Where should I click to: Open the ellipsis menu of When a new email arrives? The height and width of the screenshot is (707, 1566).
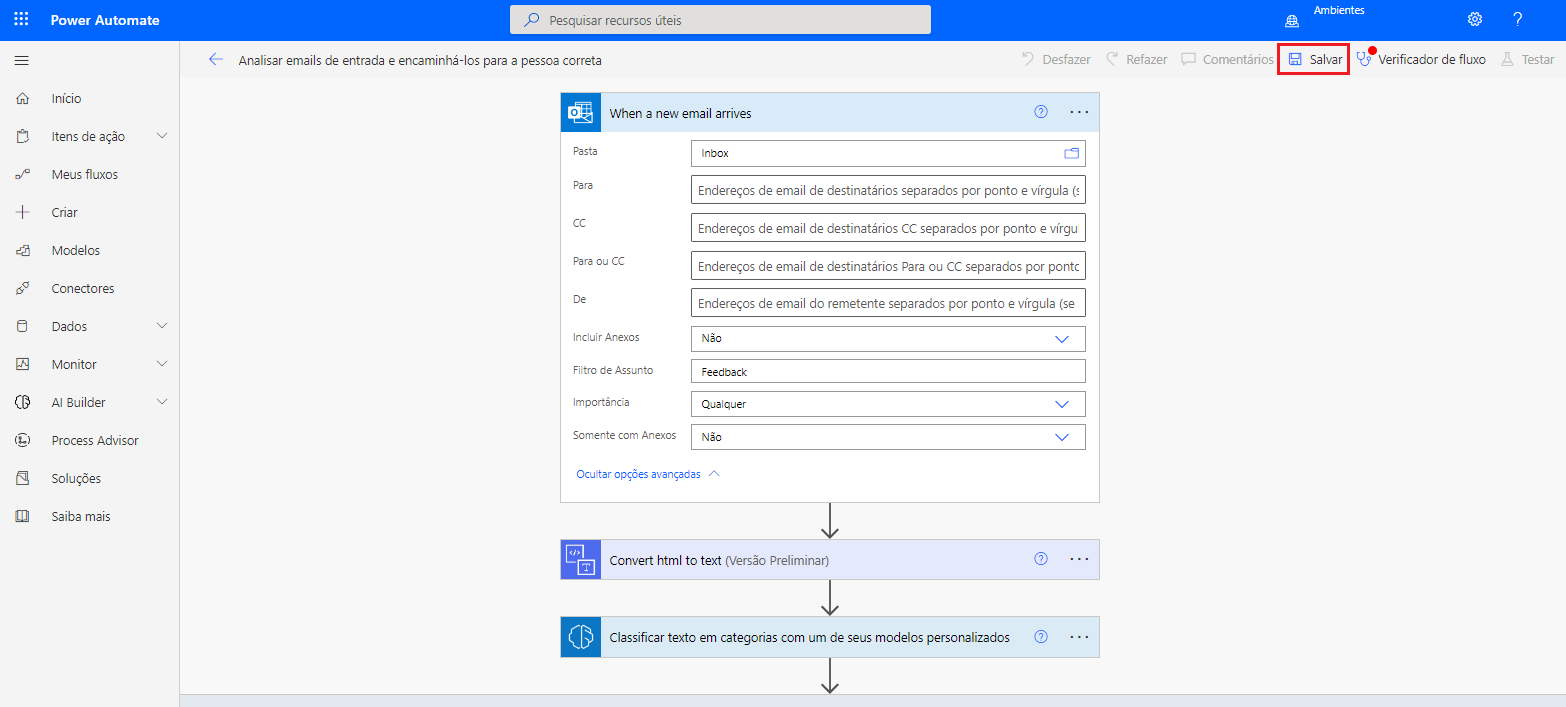pos(1079,112)
